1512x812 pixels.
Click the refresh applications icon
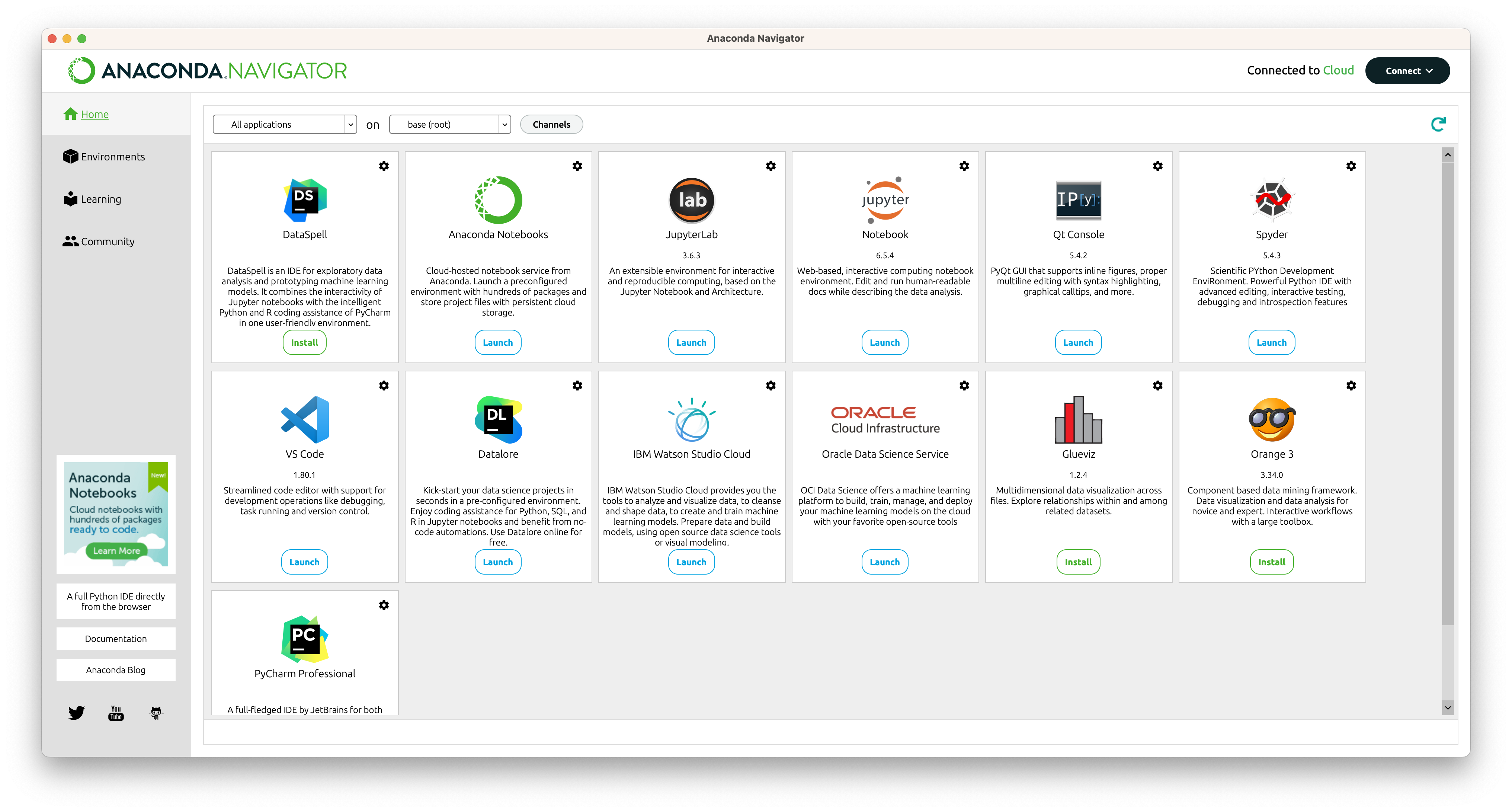[1438, 124]
